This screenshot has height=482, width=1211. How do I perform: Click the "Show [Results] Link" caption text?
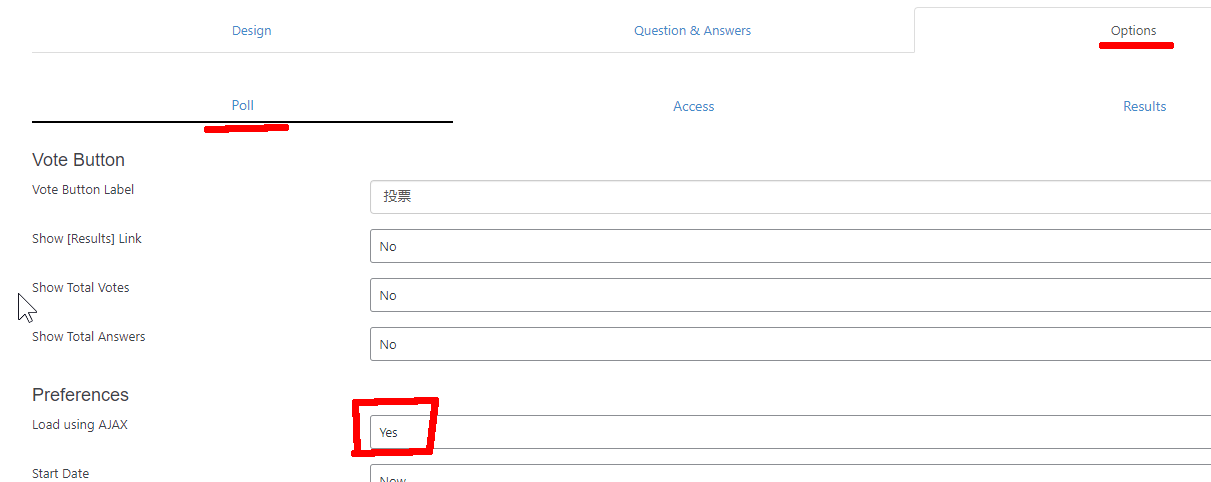(x=87, y=239)
